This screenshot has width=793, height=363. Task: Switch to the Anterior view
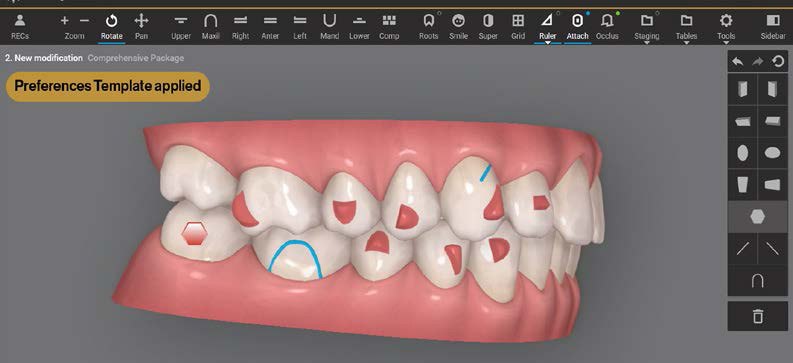coord(270,27)
